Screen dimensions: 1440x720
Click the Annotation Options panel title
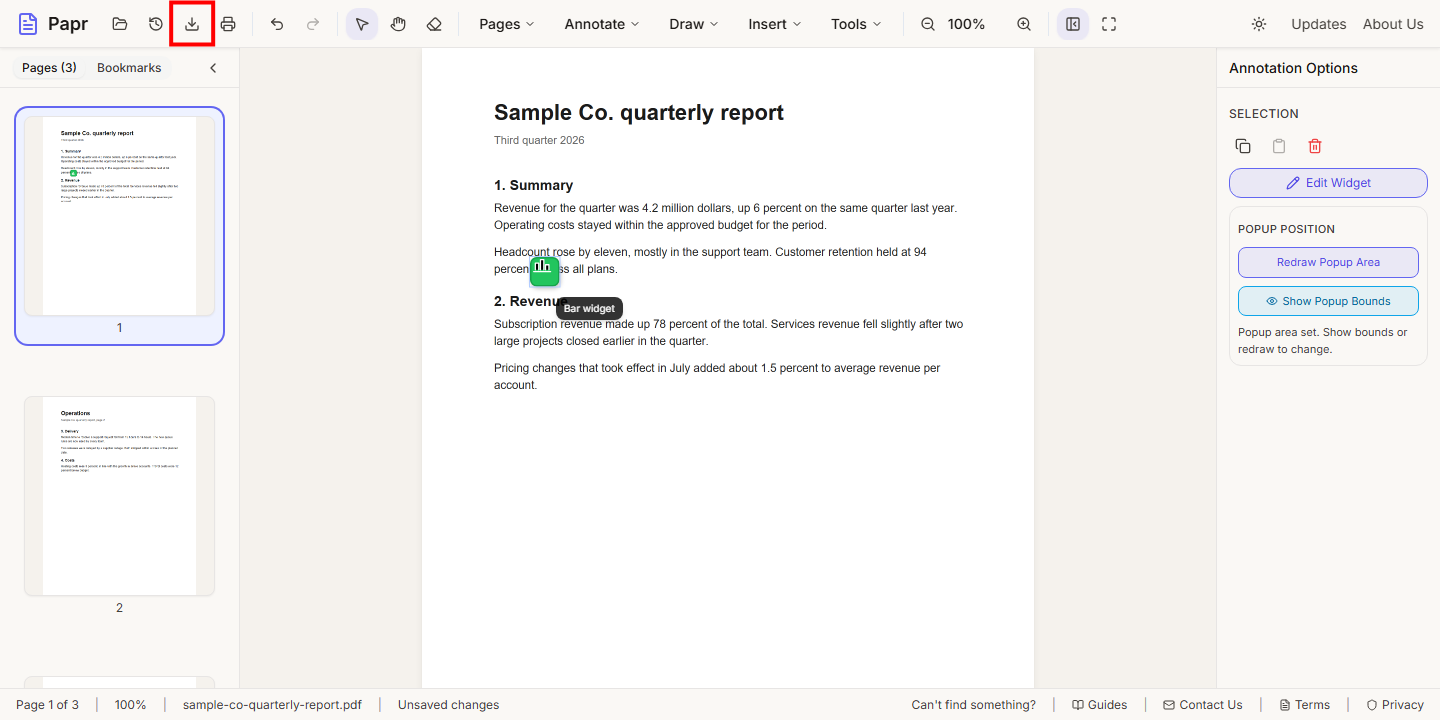(1293, 68)
